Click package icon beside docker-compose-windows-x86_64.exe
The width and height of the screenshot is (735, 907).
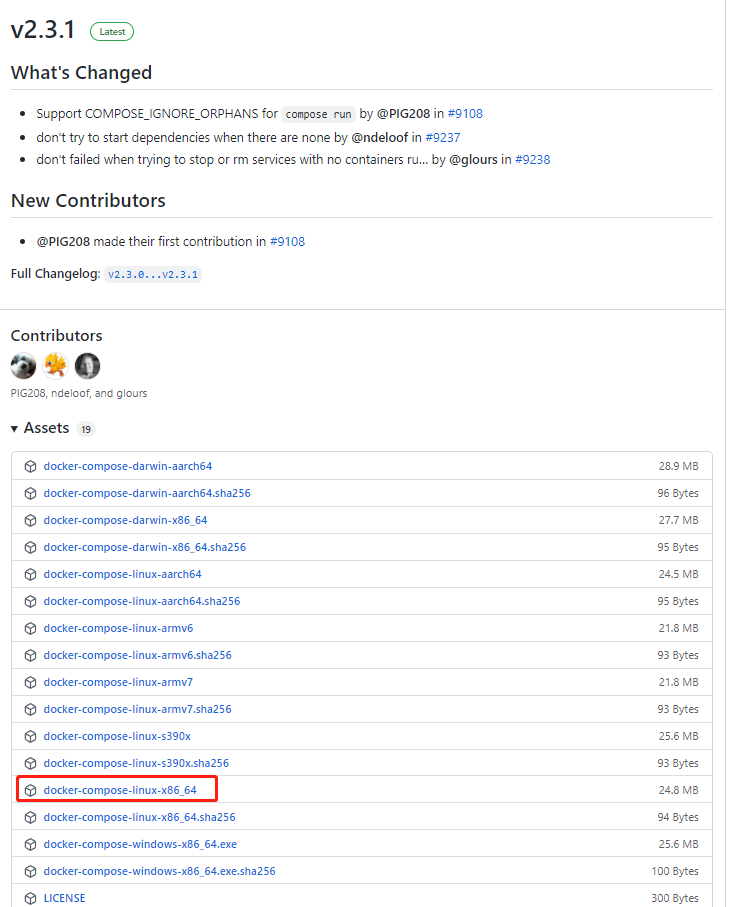[x=31, y=845]
